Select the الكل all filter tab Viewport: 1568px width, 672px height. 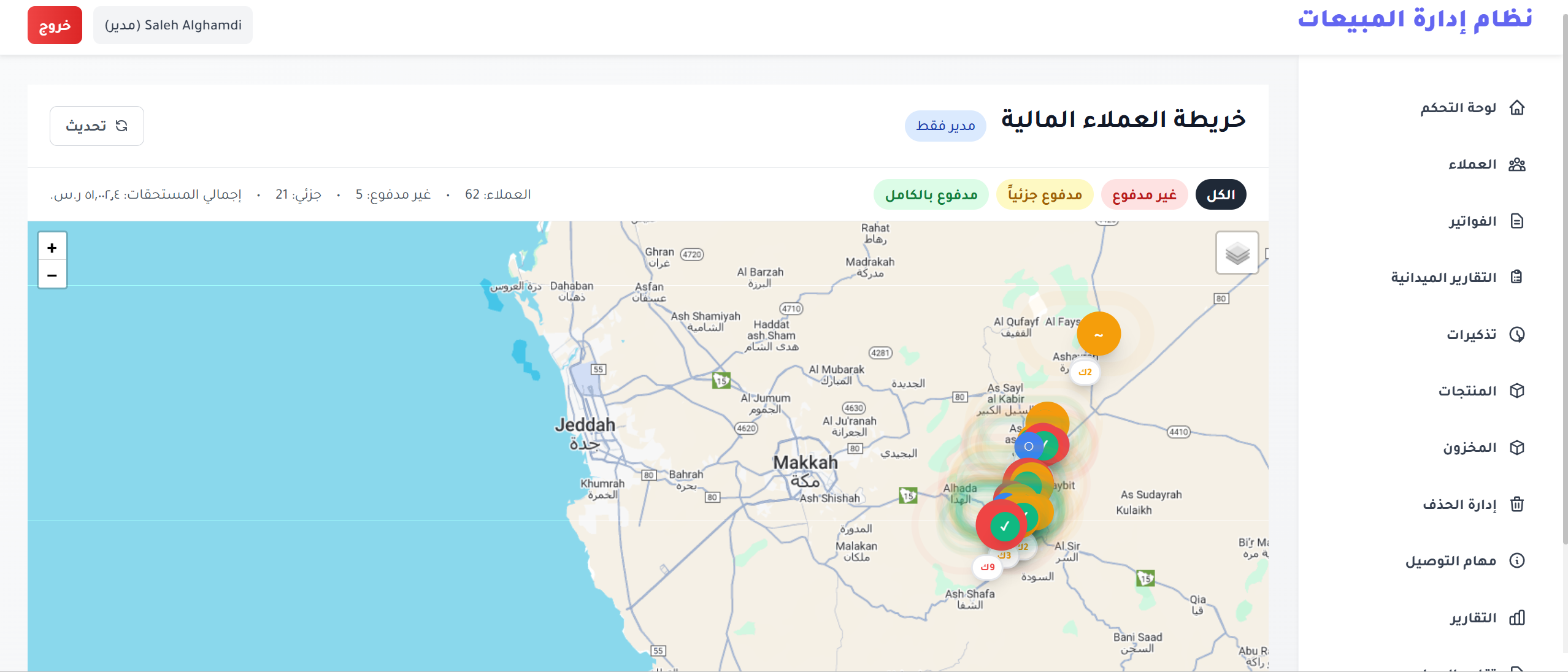click(1221, 194)
